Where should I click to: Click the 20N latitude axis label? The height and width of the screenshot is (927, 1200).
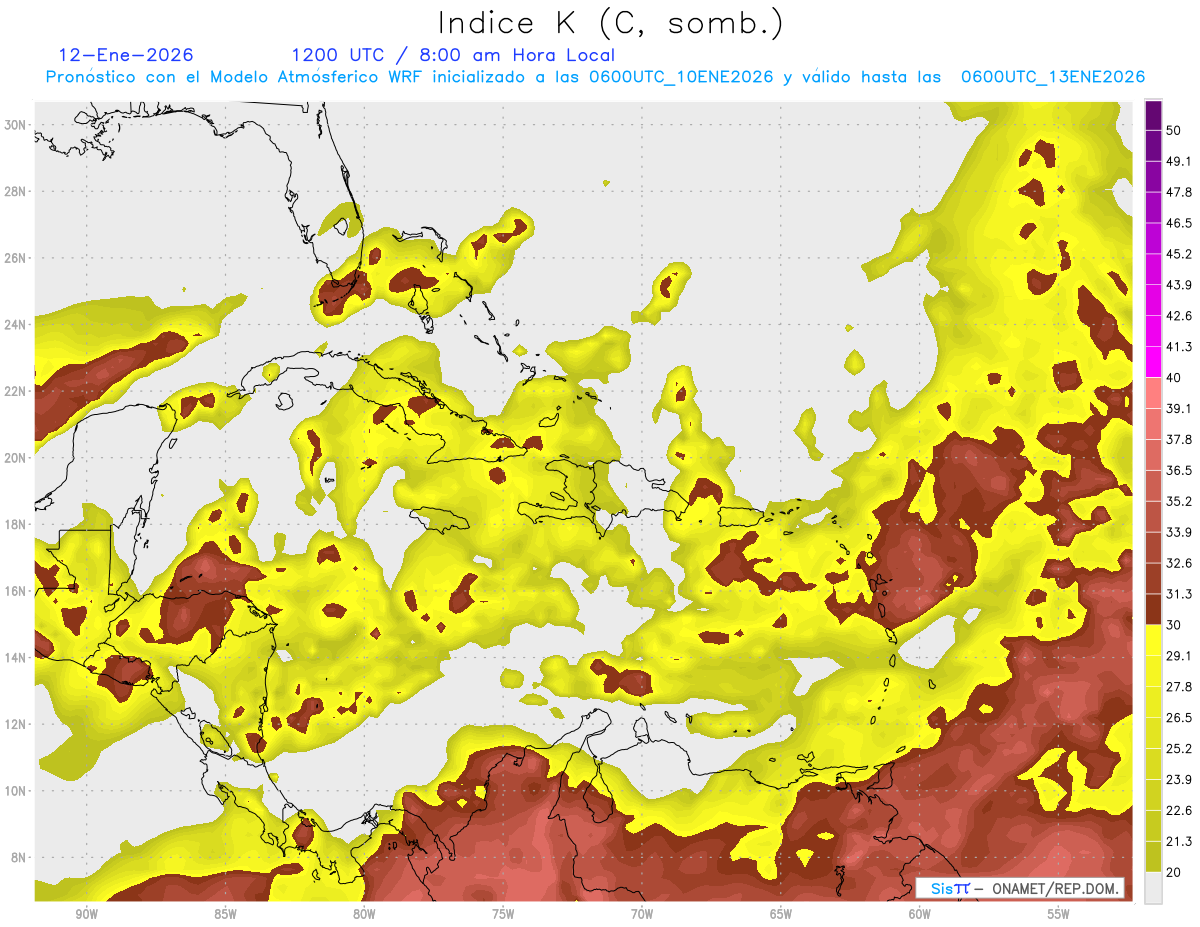coord(15,458)
